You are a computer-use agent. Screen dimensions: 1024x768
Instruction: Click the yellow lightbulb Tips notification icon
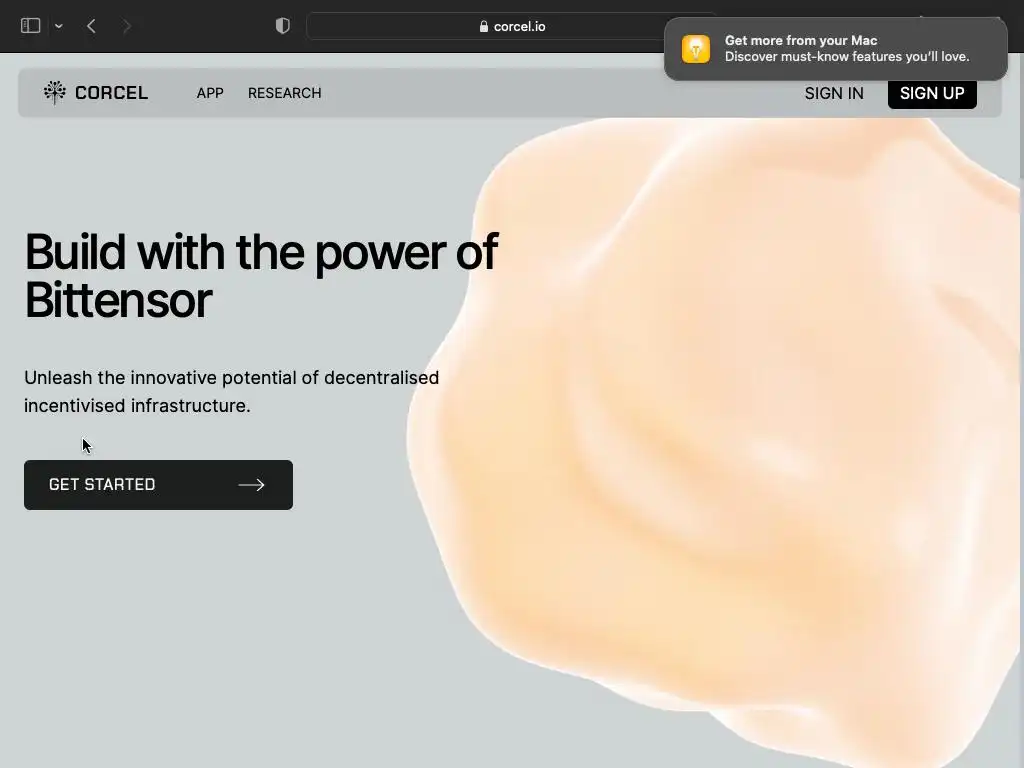point(696,49)
